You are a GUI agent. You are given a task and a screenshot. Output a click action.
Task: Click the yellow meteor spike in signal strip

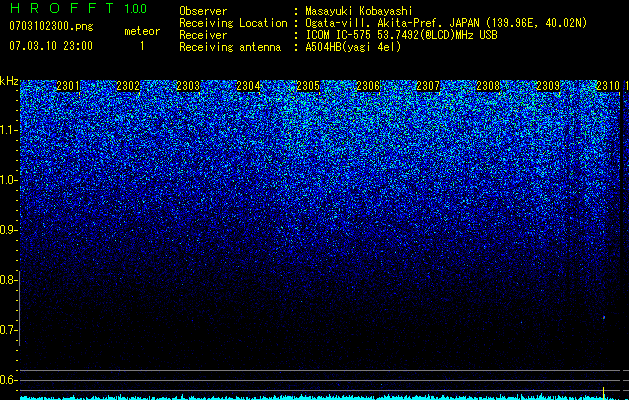tap(604, 393)
